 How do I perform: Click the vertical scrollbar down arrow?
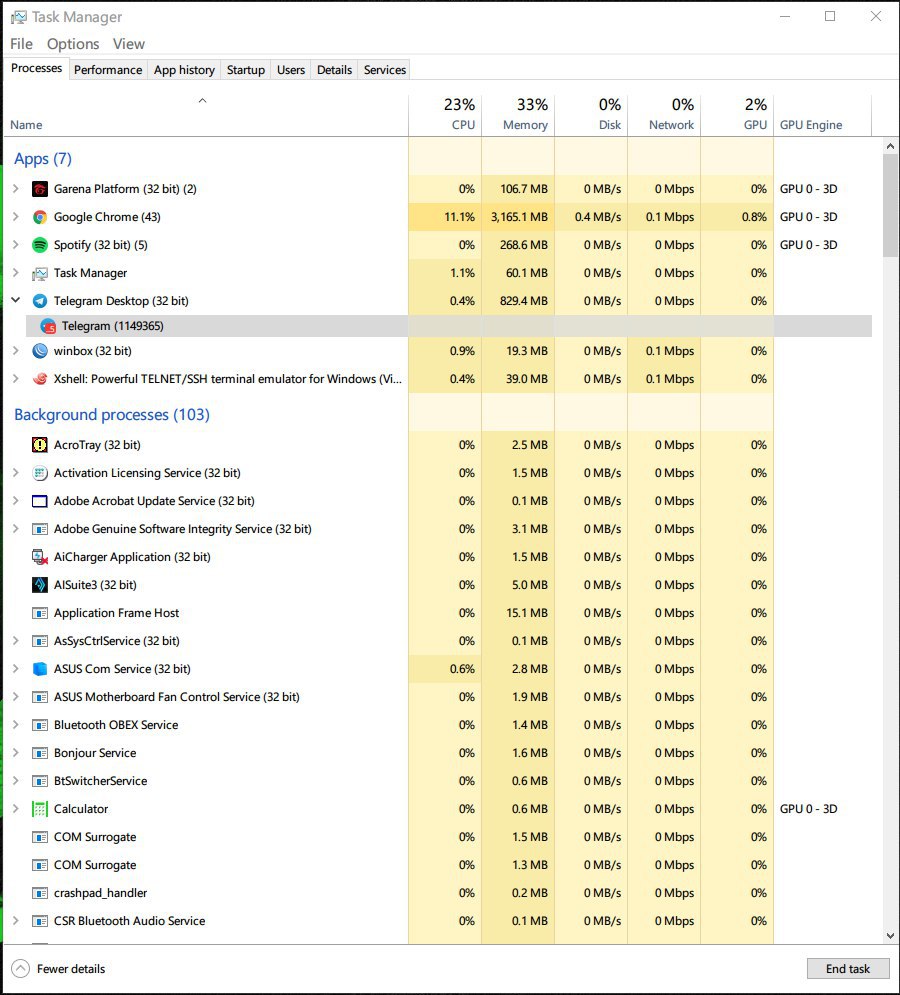(891, 936)
